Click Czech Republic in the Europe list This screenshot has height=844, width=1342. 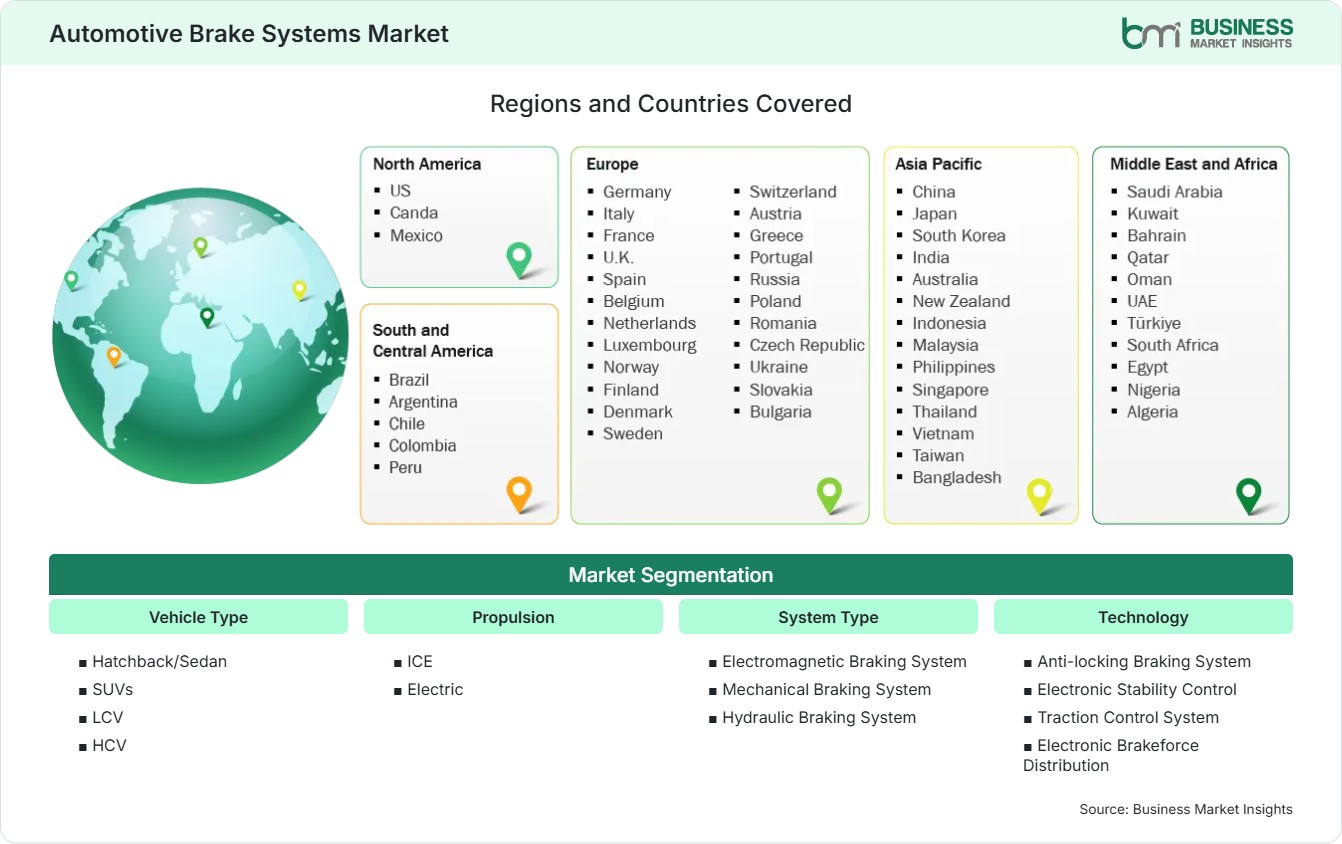[807, 345]
